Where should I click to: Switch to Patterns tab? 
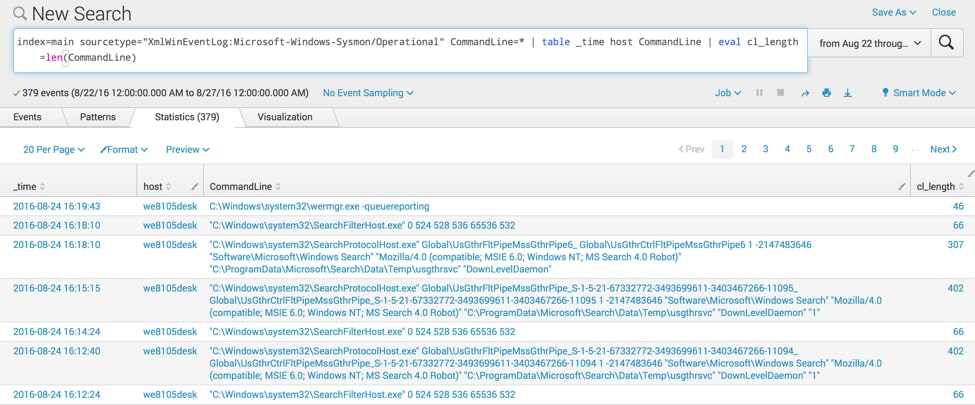pos(98,117)
